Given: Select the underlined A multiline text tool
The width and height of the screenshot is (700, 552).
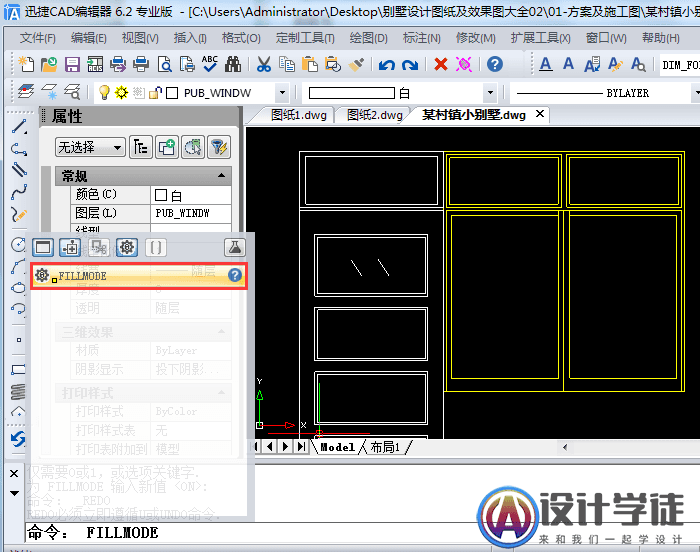Looking at the screenshot, I should tap(546, 65).
